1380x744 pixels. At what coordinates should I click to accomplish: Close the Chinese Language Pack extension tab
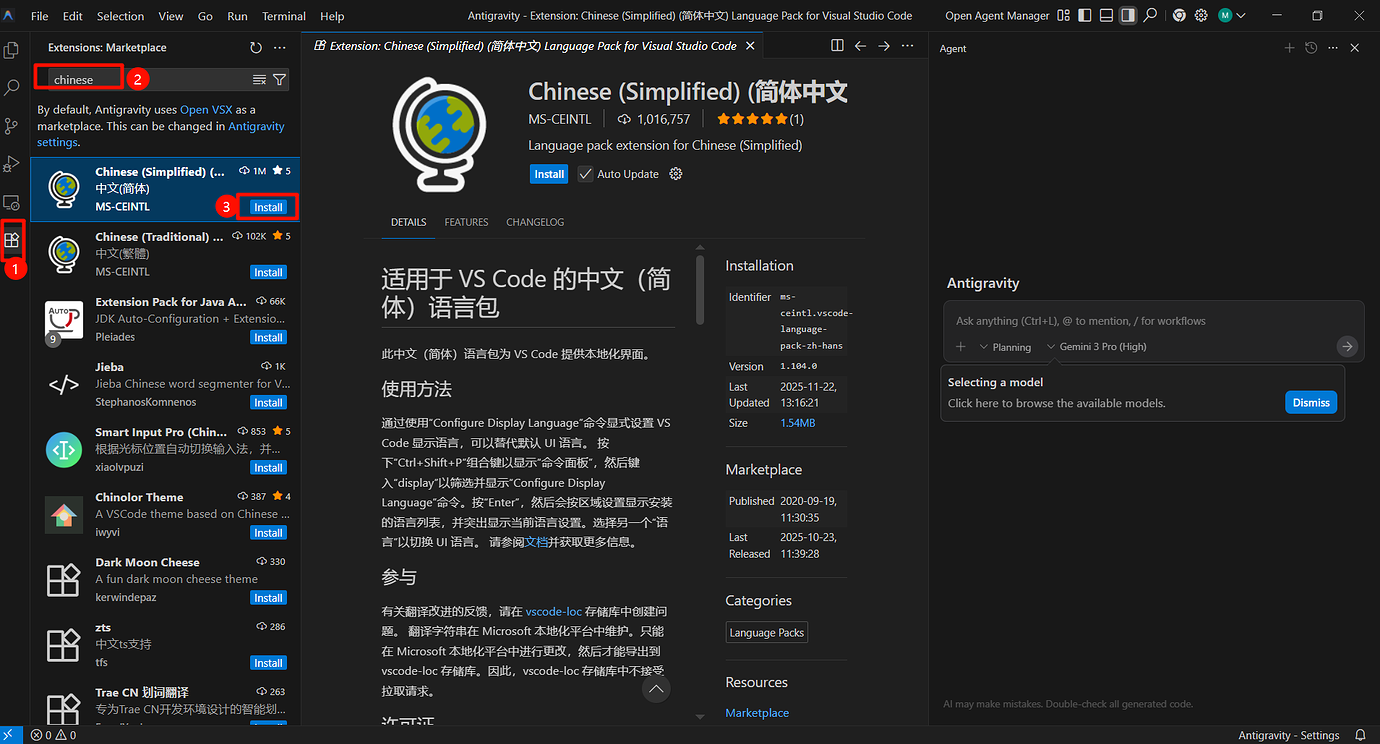point(750,46)
